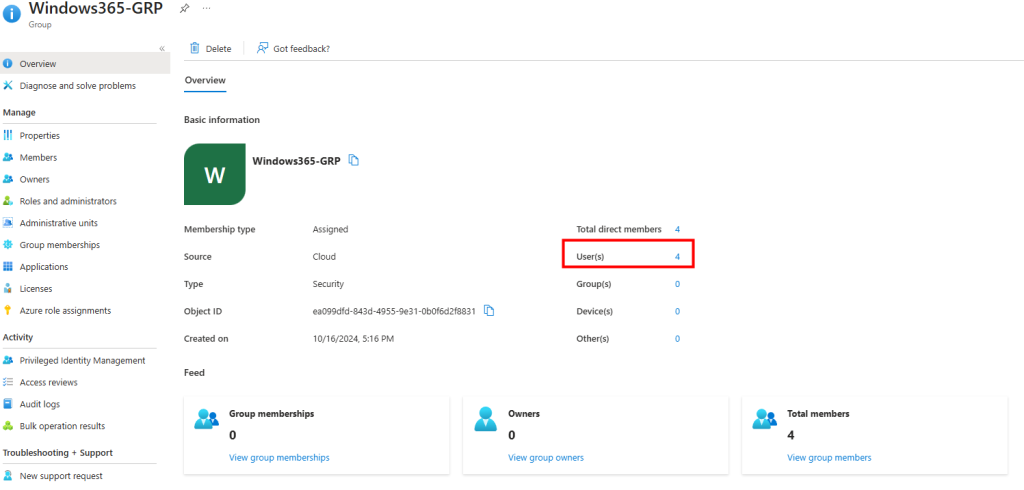Select the Overview tab
The image size is (1024, 490).
pos(205,80)
